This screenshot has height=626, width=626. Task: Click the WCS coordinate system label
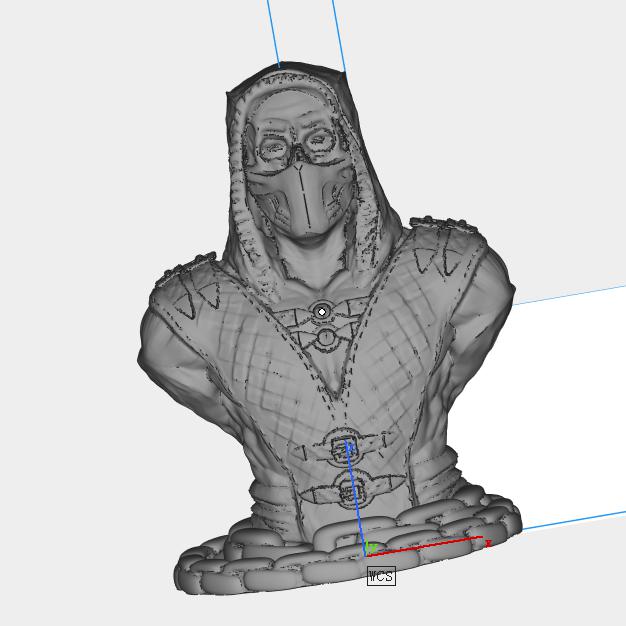click(381, 576)
